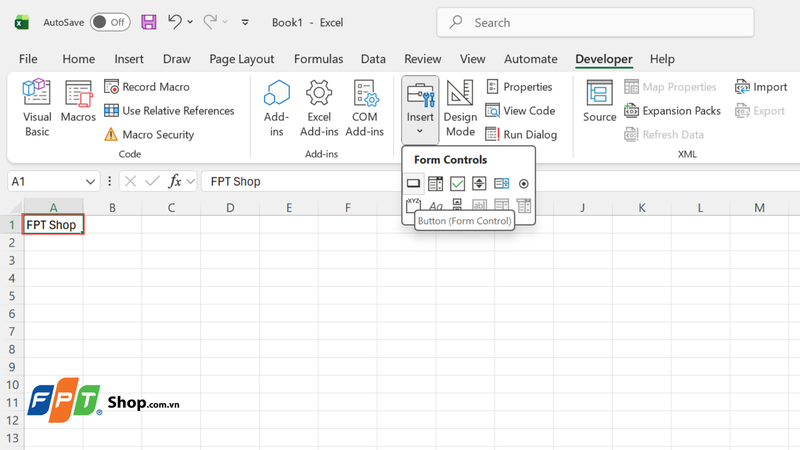Switch to the Insert ribbon tab
Image resolution: width=800 pixels, height=450 pixels.
coord(129,59)
